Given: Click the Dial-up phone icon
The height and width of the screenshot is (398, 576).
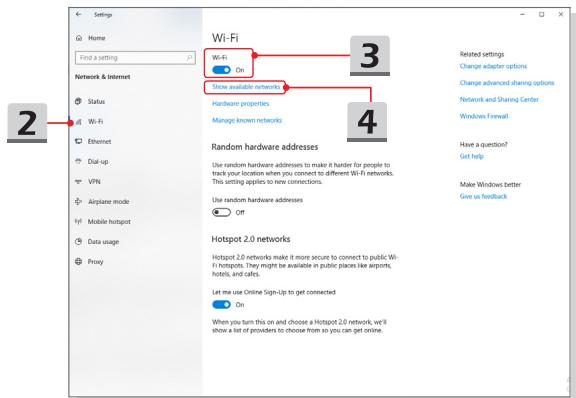Looking at the screenshot, I should click(78, 161).
